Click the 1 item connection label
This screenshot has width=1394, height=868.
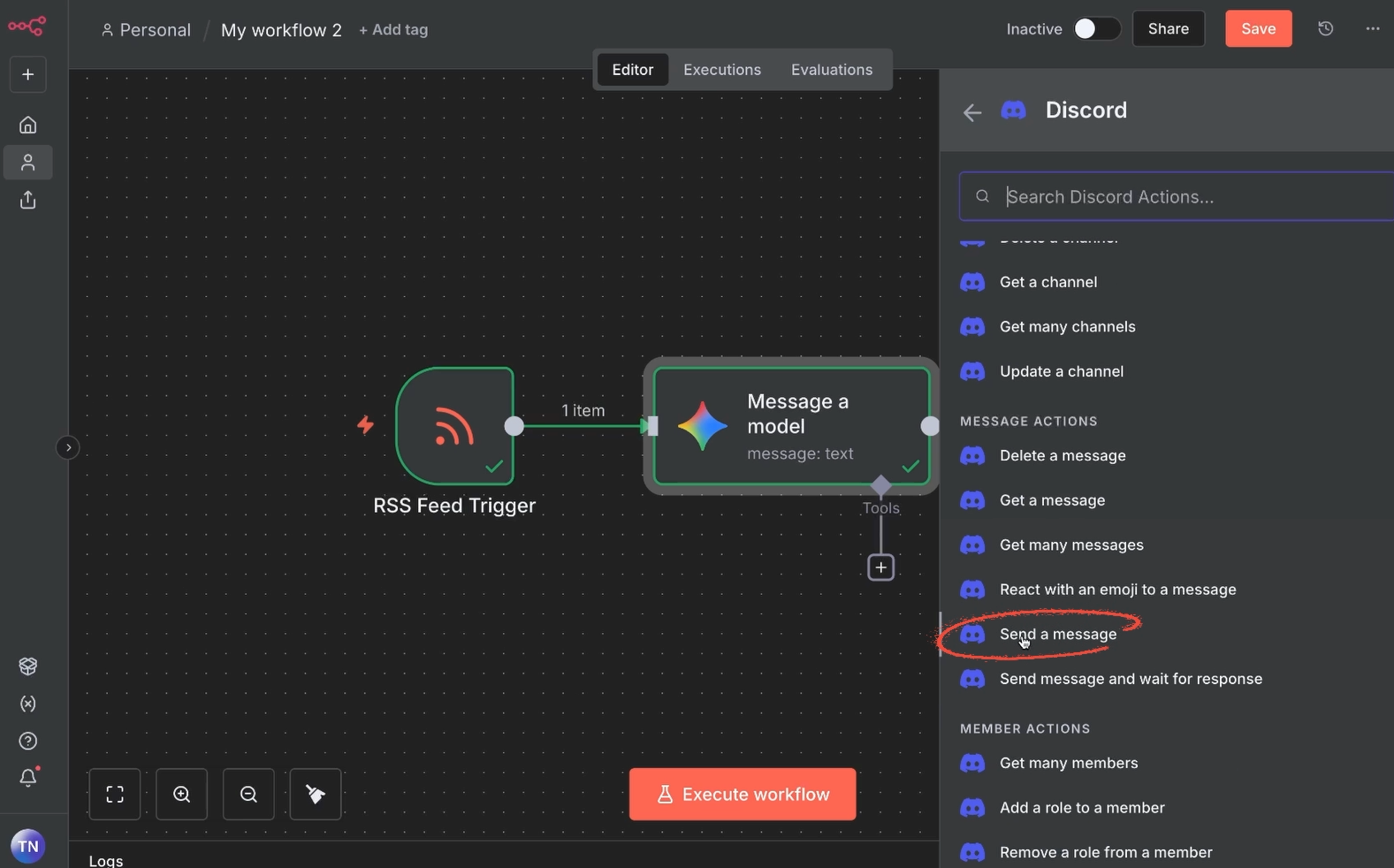(x=583, y=411)
